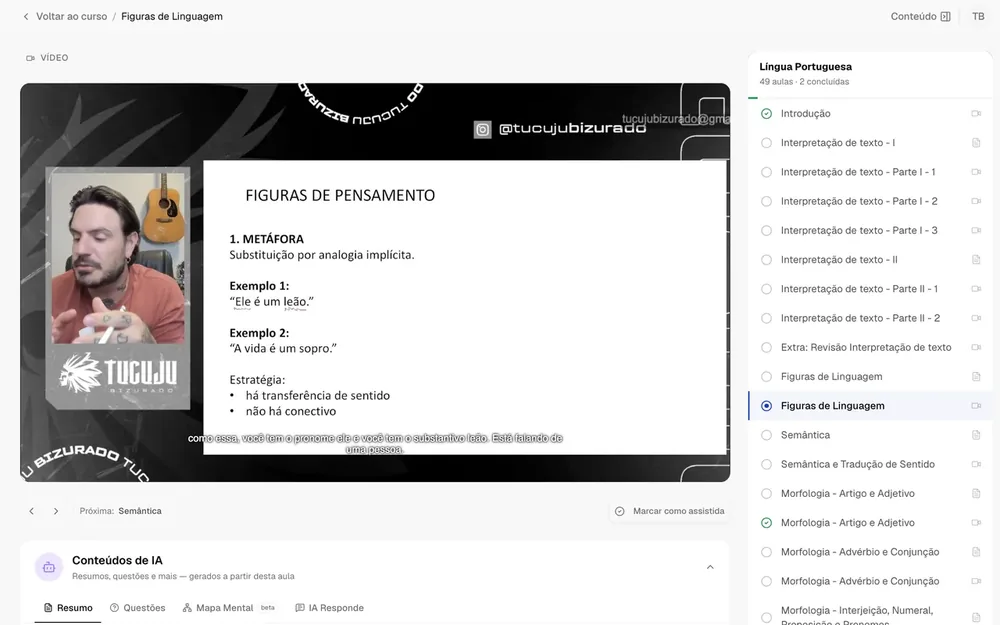Click video icon on Extra: Revisão Interpretação de texto row
Image resolution: width=1000 pixels, height=625 pixels.
(x=976, y=348)
